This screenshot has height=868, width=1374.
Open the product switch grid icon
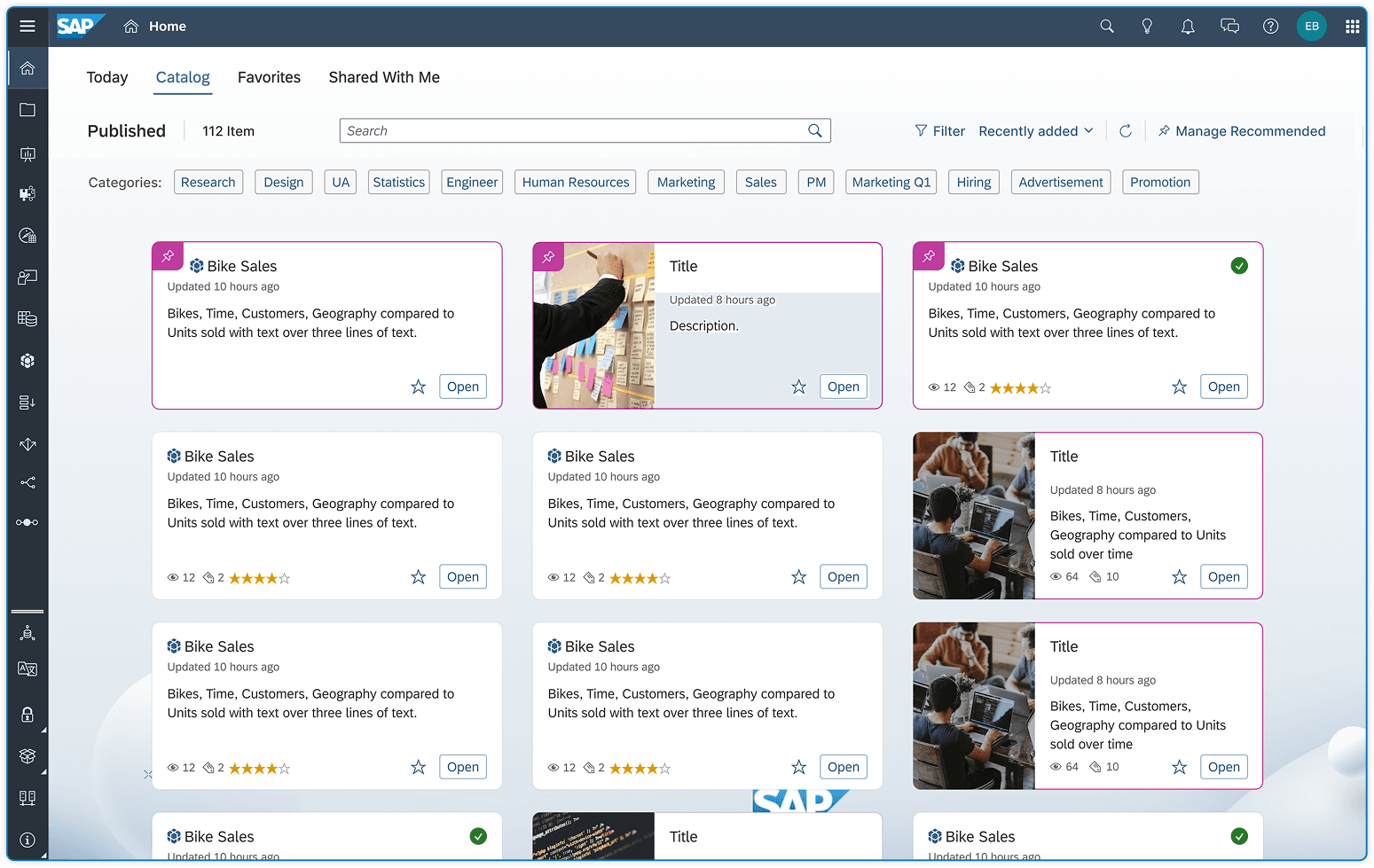point(1352,27)
